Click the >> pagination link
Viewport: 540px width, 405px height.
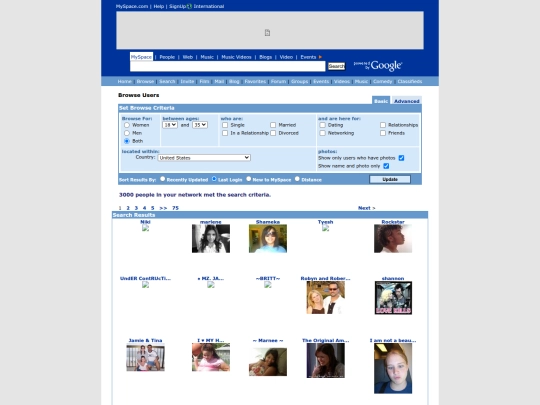[163, 208]
